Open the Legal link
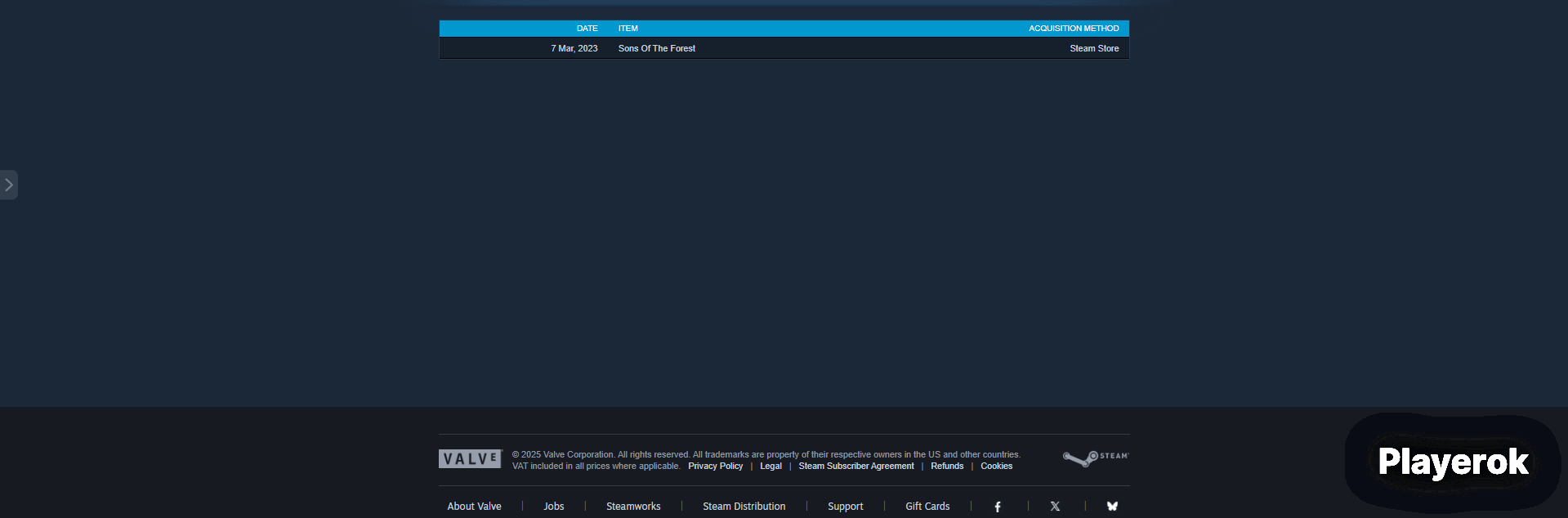Viewport: 1568px width, 518px height. tap(771, 467)
